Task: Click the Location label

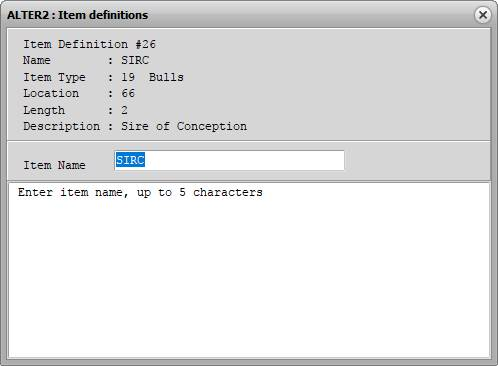Action: (51, 93)
